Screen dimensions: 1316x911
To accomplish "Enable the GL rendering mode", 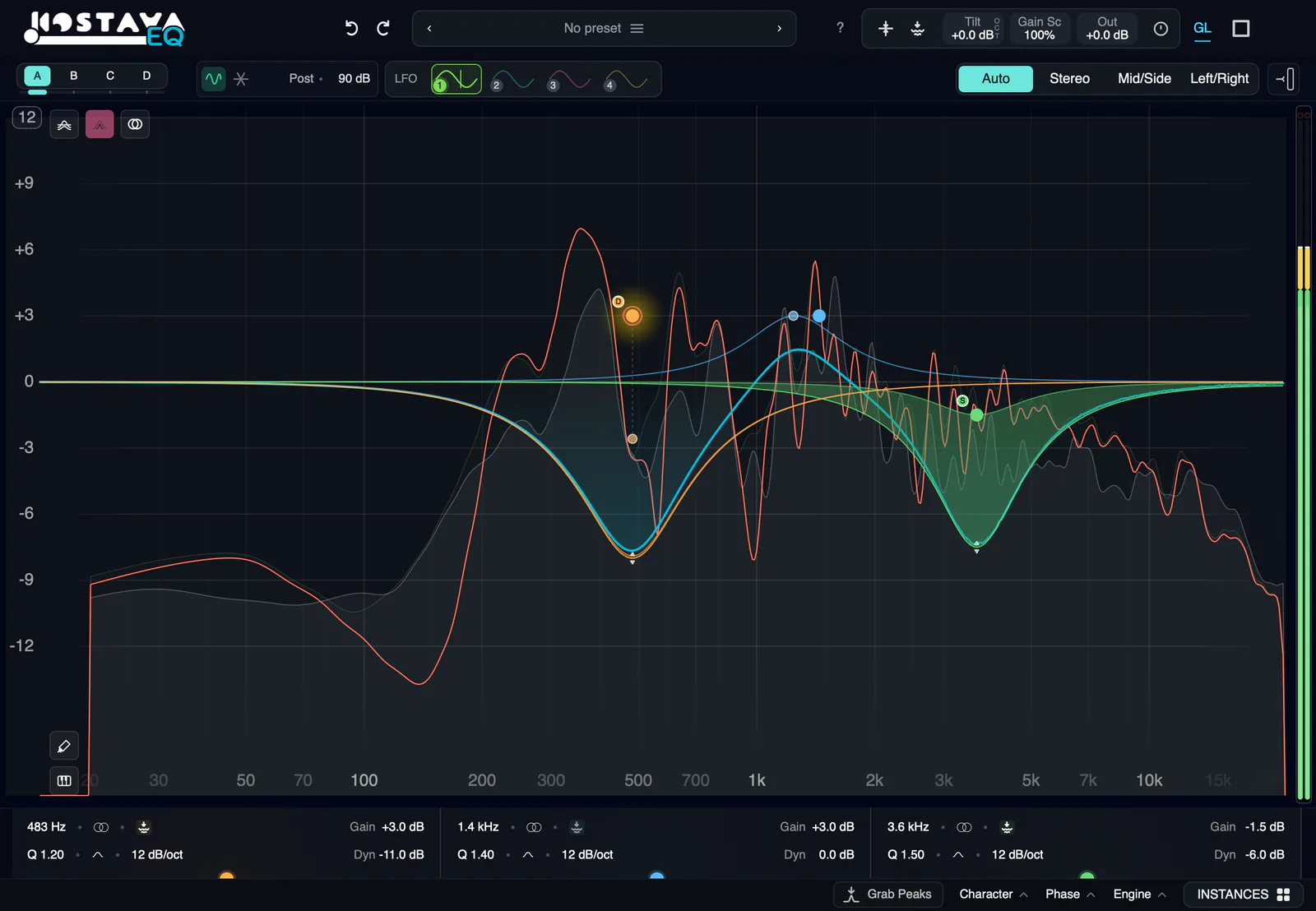I will [x=1202, y=29].
